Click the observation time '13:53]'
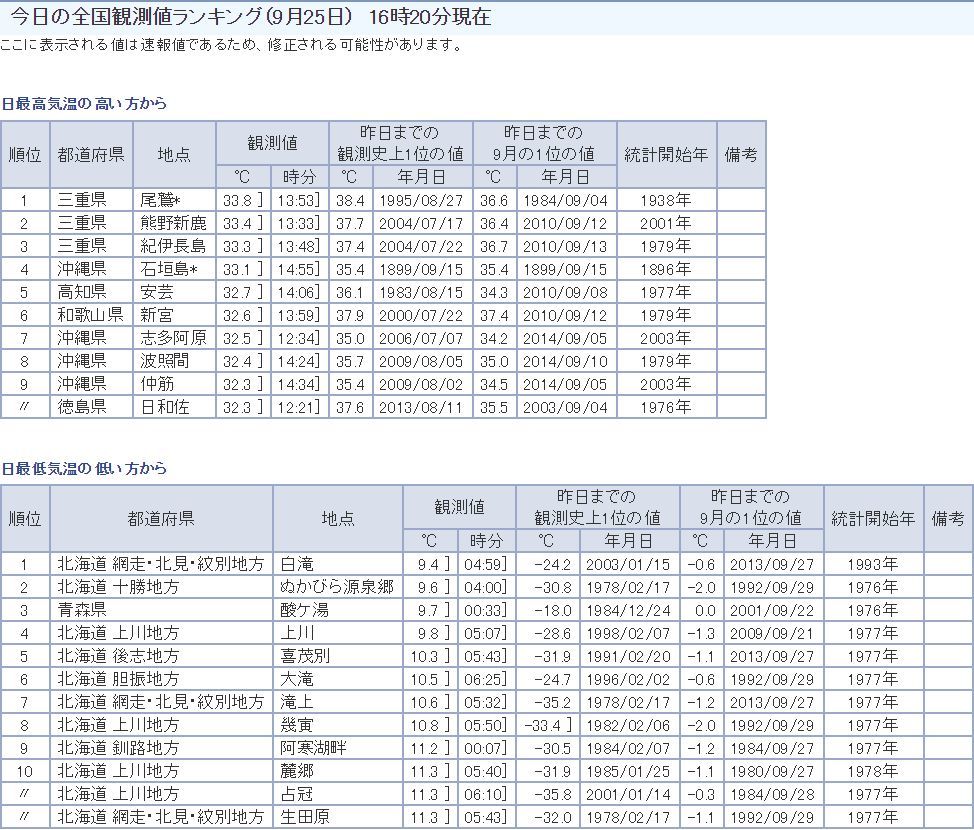This screenshot has height=830, width=974. 299,200
